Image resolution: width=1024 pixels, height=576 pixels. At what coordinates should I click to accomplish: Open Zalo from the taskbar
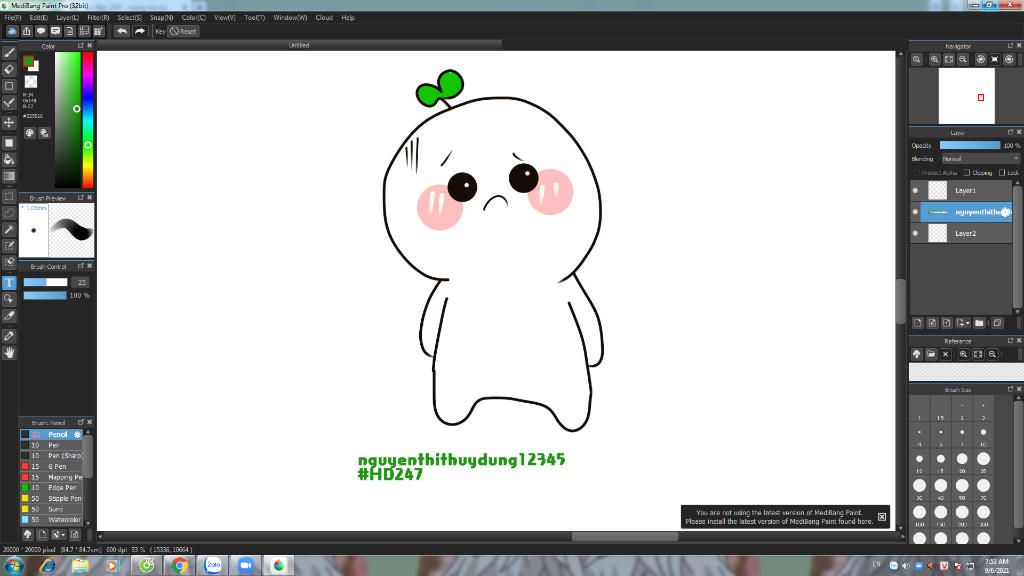pyautogui.click(x=213, y=566)
